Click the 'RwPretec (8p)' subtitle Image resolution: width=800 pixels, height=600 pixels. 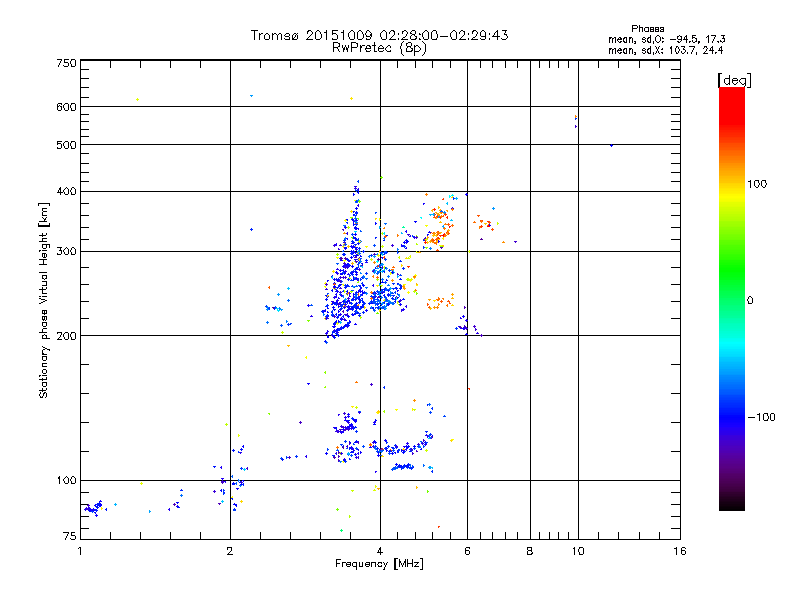379,48
